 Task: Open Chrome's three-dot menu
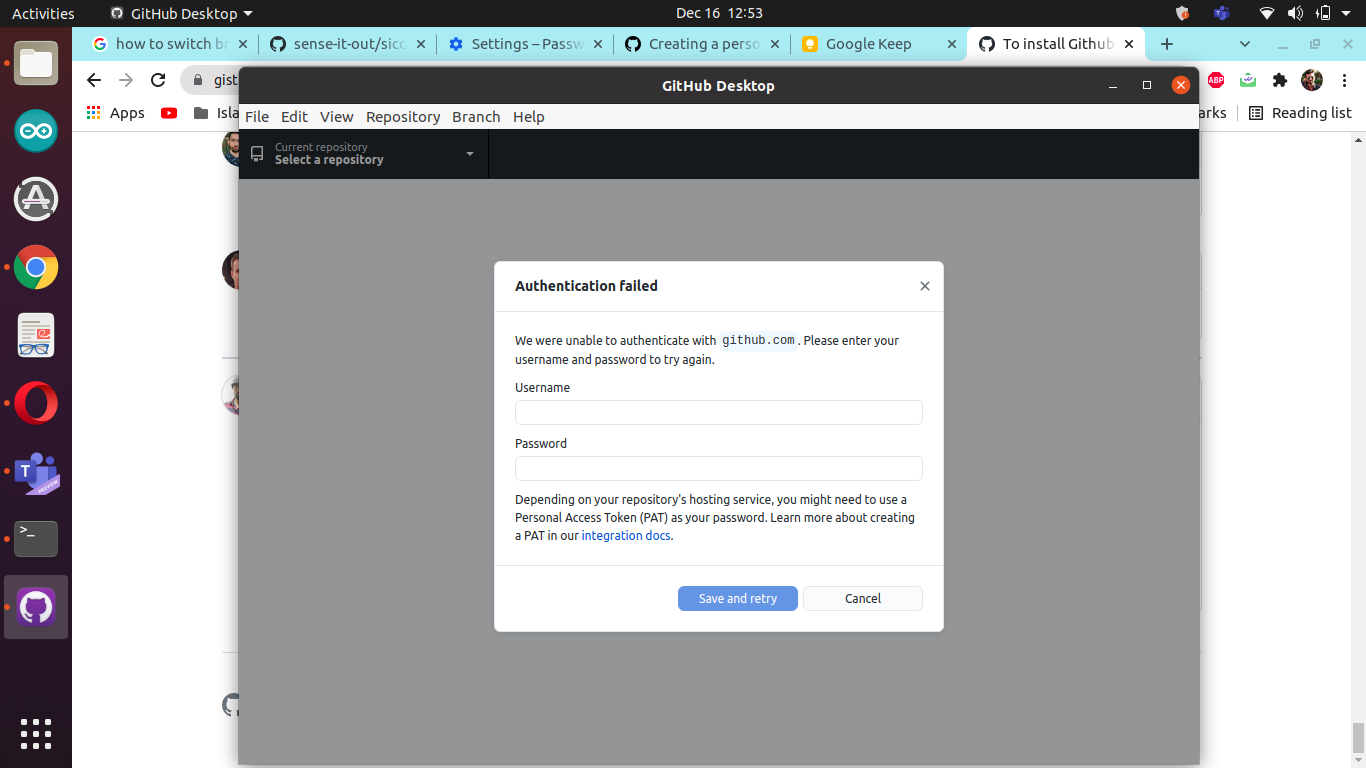1345,80
